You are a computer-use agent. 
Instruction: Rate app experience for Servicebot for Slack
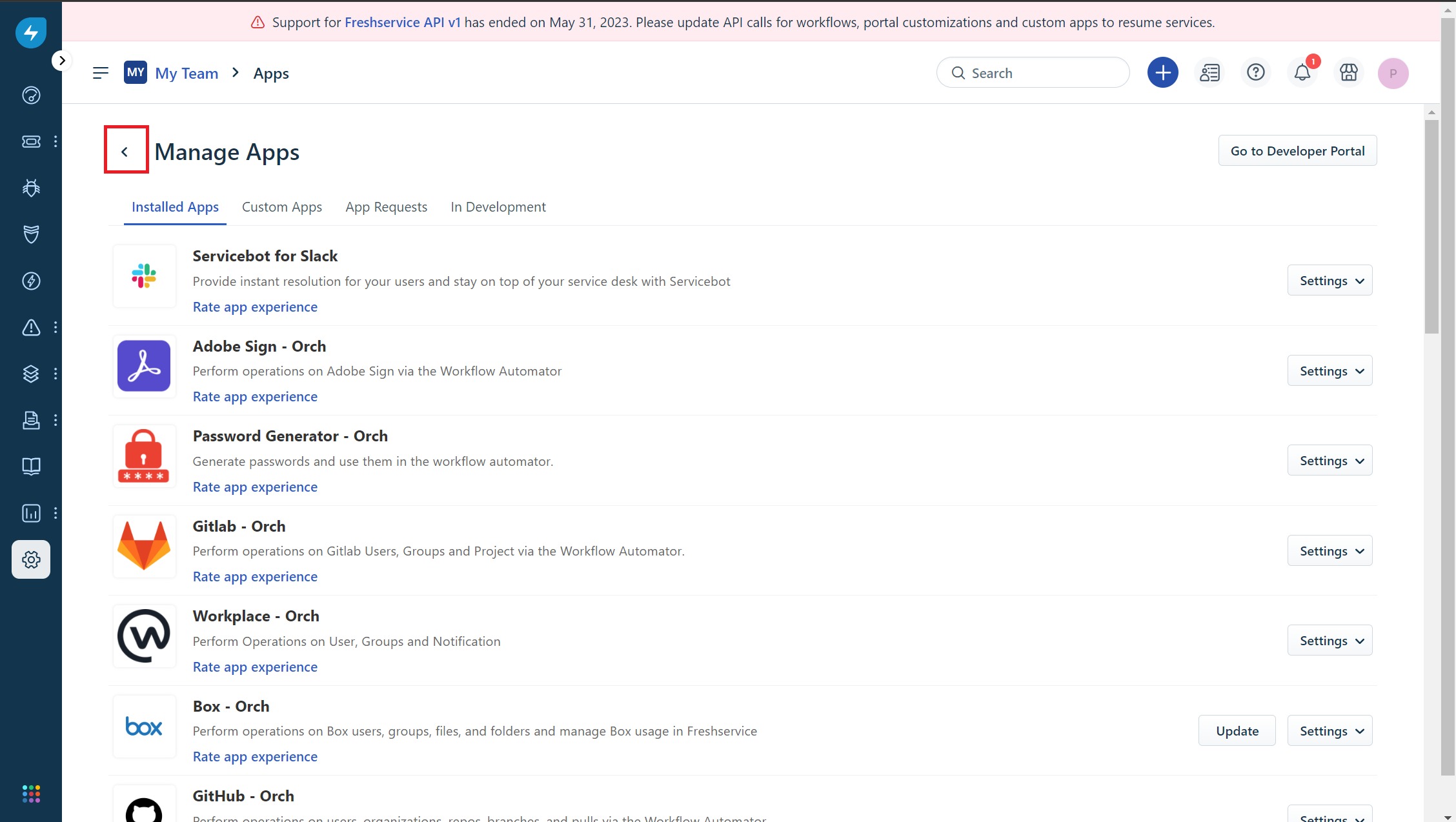pyautogui.click(x=255, y=307)
